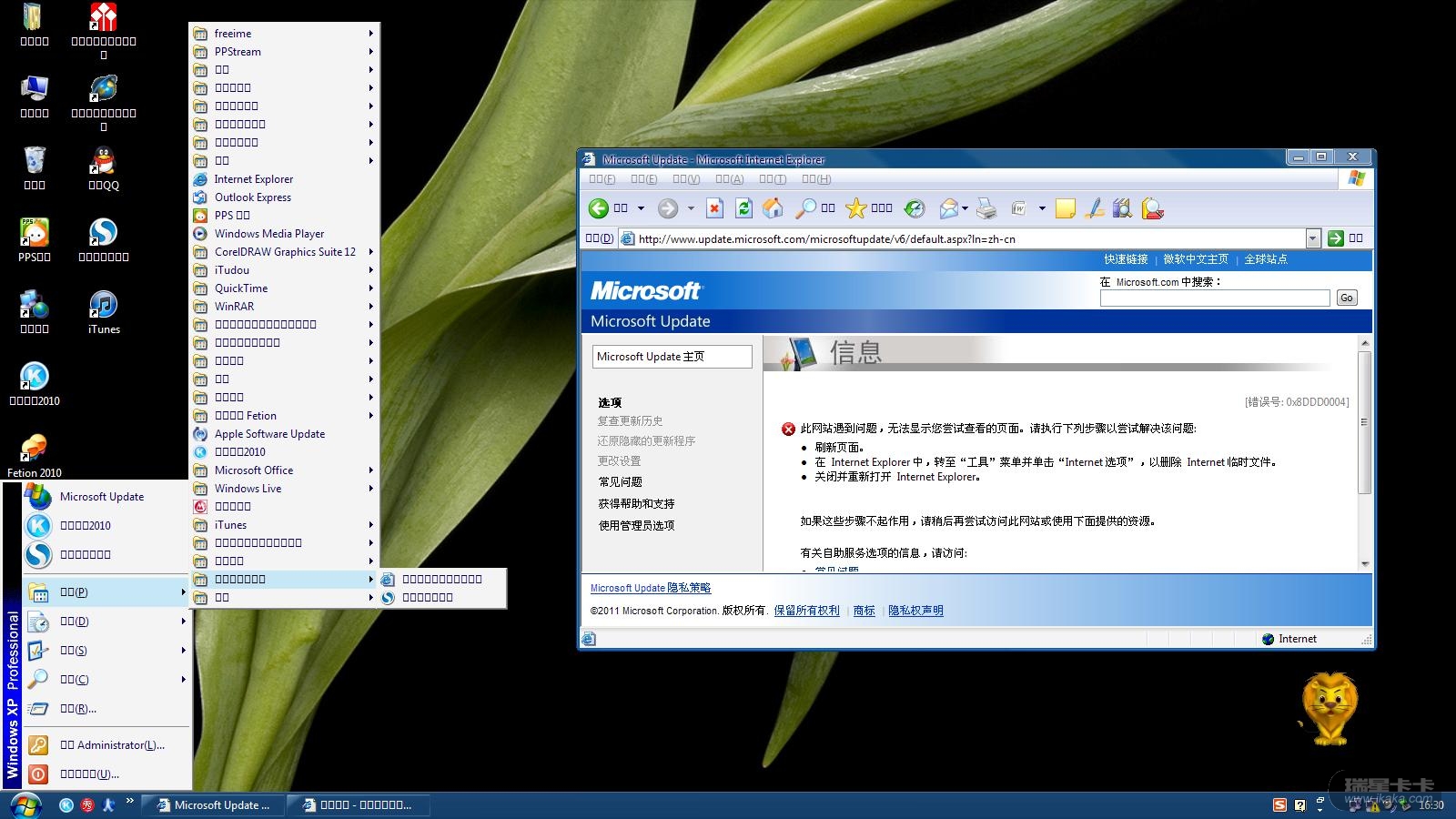
Task: Click 使用管理员选项 in the sidebar
Action: [x=636, y=526]
